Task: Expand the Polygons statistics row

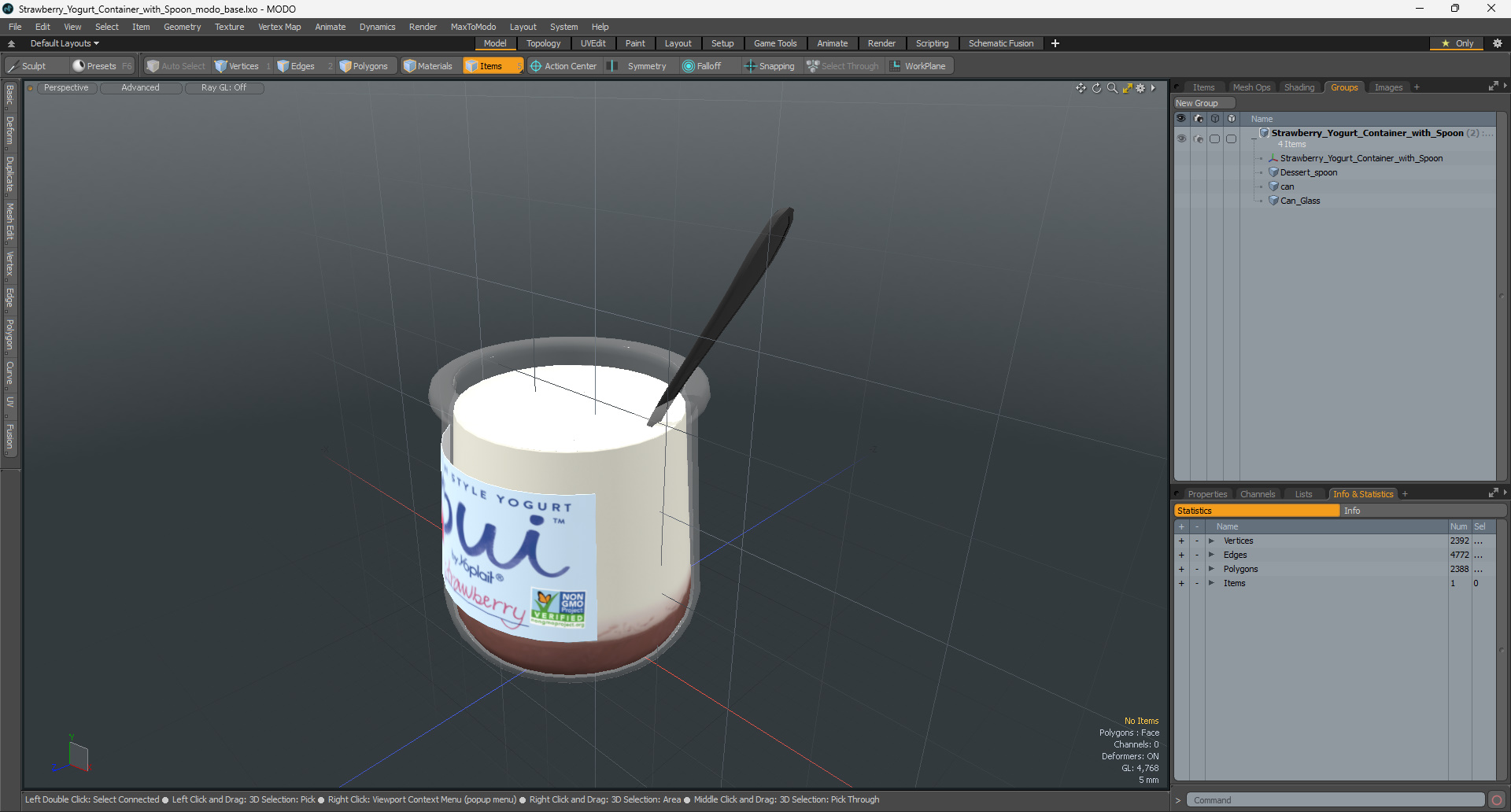Action: (x=1211, y=569)
